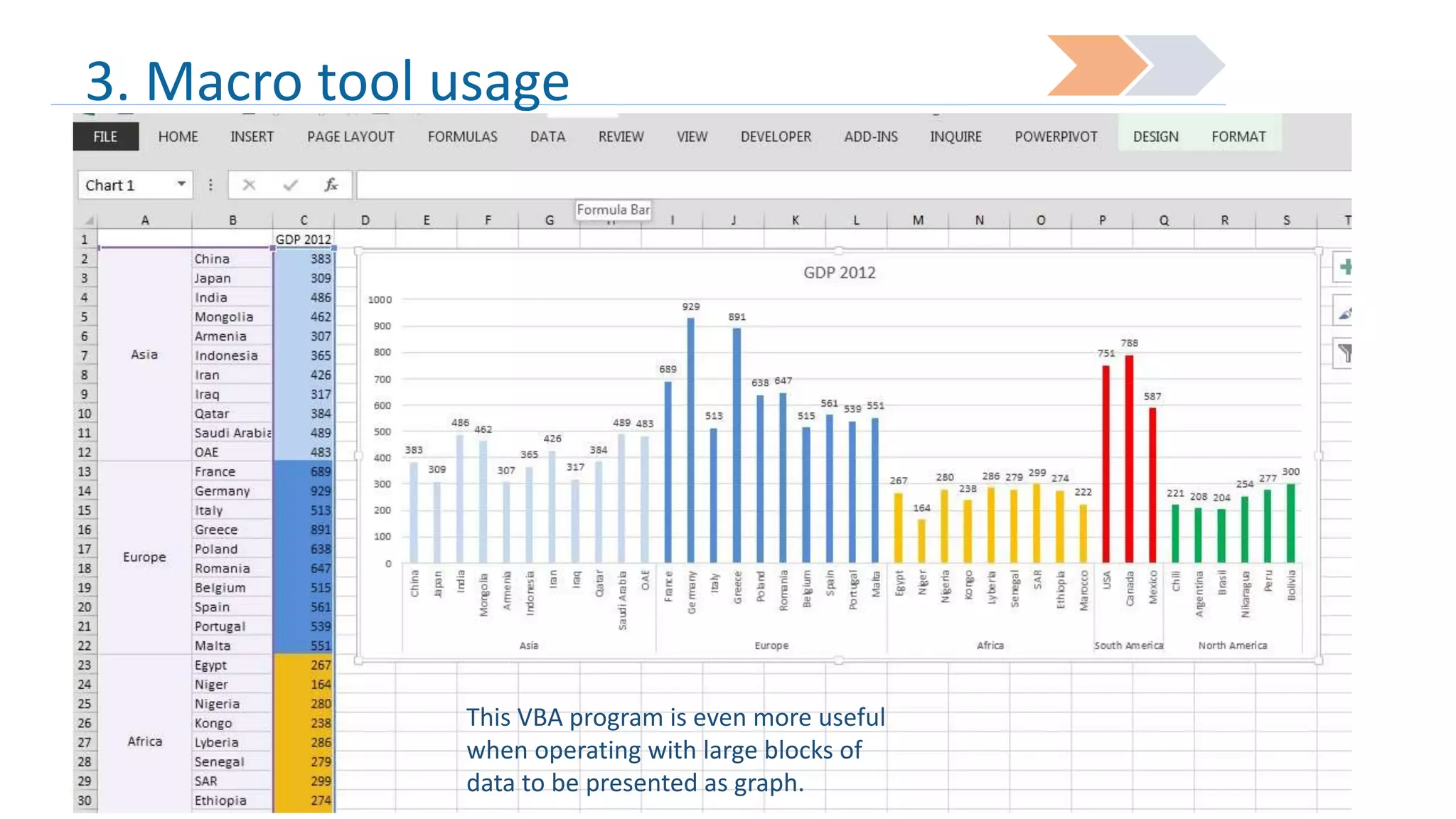Select the China cell
The height and width of the screenshot is (819, 1456).
point(232,259)
